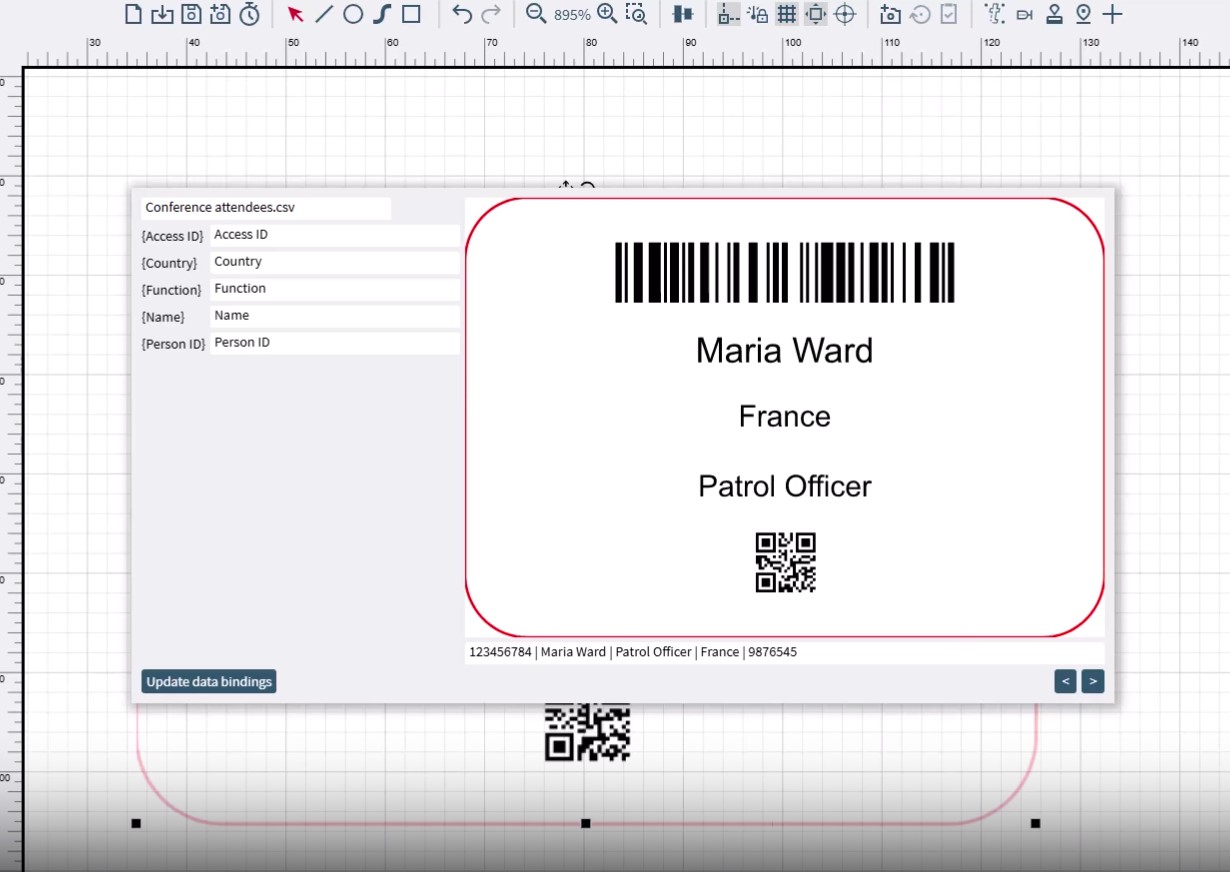Open the {Function} binding field

coord(334,289)
